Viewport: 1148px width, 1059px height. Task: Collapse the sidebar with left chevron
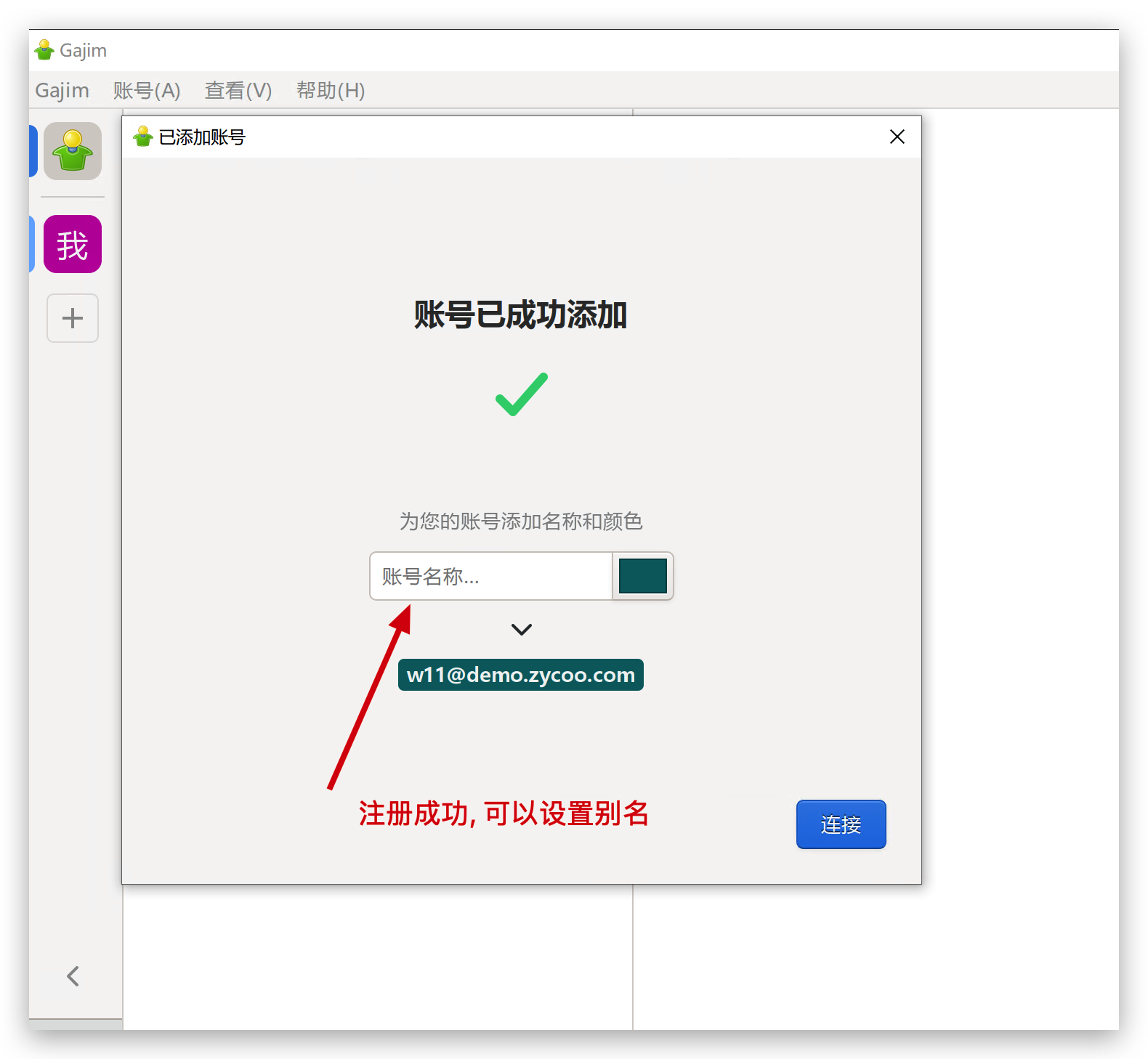pos(73,976)
